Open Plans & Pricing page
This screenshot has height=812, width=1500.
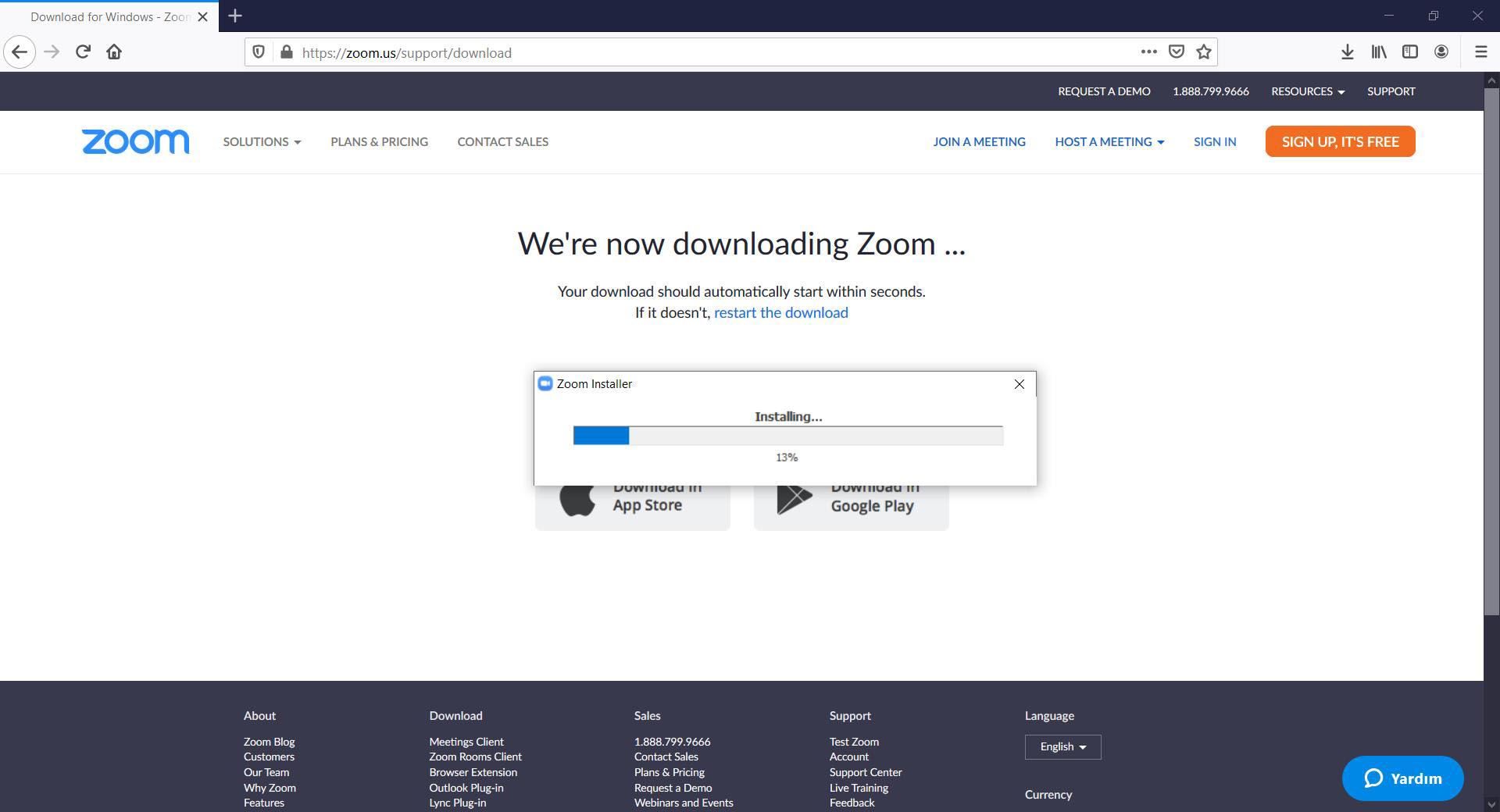tap(379, 141)
